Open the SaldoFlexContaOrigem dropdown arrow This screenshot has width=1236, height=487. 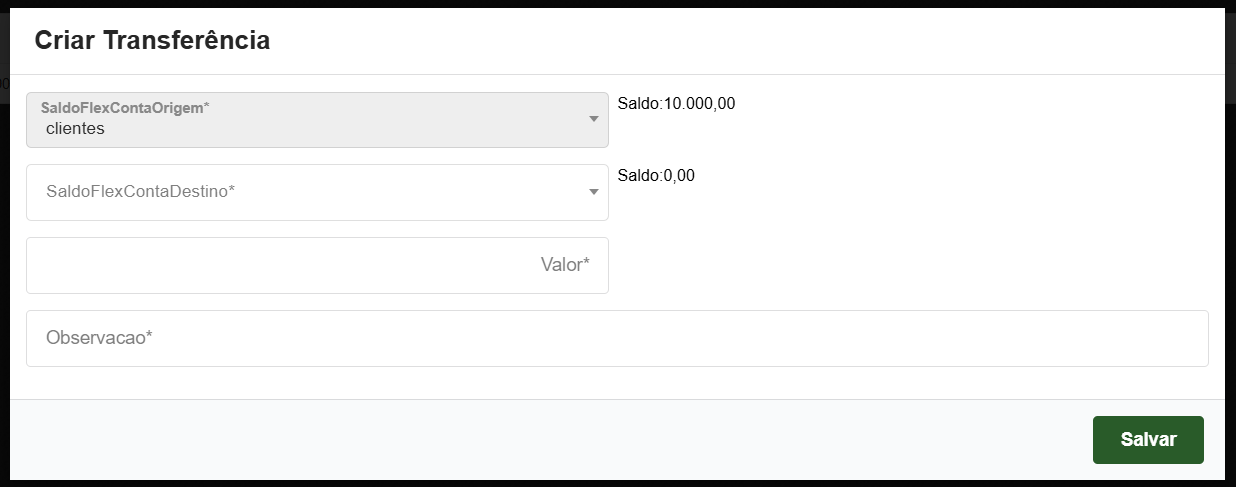pos(593,119)
